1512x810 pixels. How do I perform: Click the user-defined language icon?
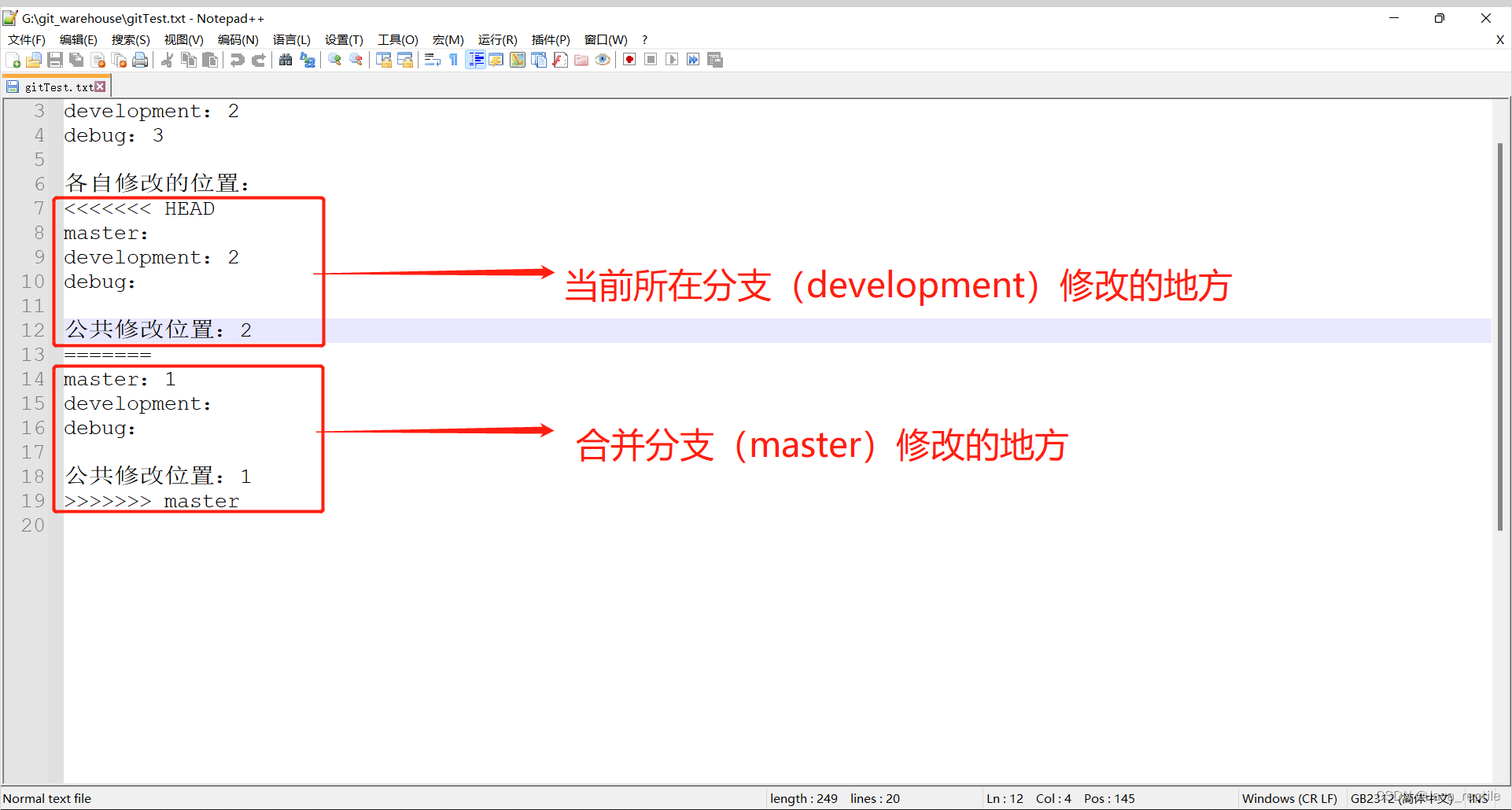pos(496,60)
